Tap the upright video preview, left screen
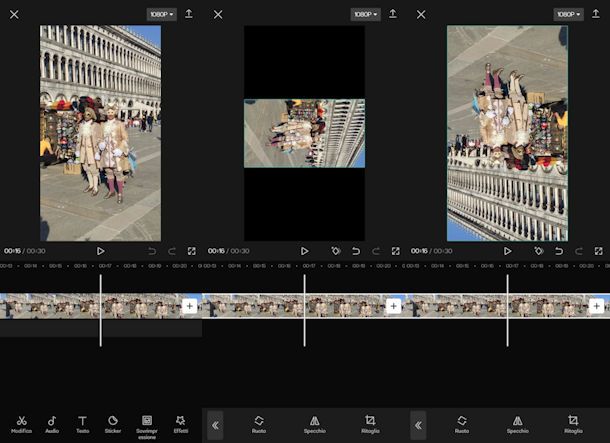 [100, 133]
